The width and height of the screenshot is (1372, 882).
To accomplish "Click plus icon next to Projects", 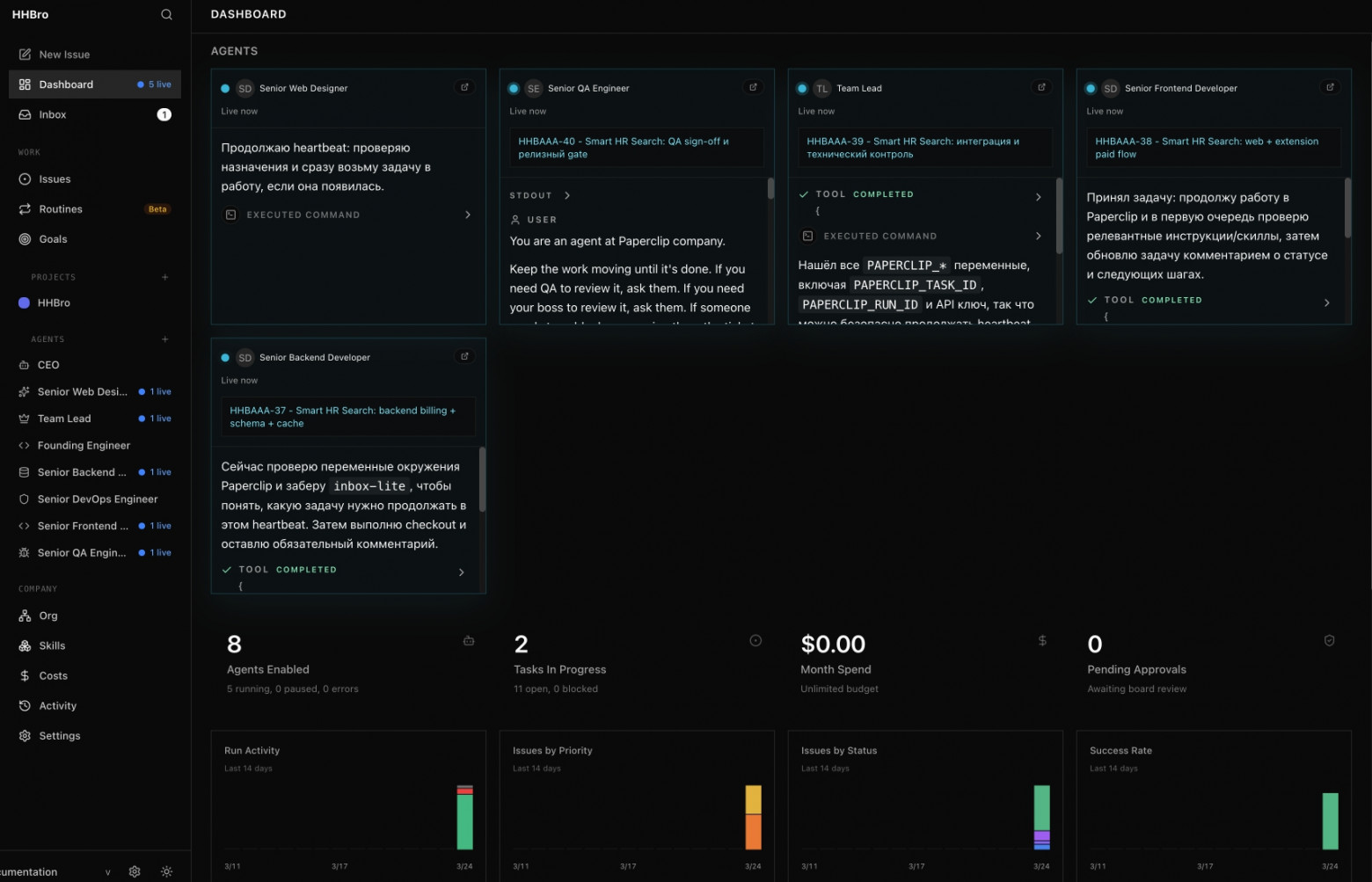I will coord(164,277).
